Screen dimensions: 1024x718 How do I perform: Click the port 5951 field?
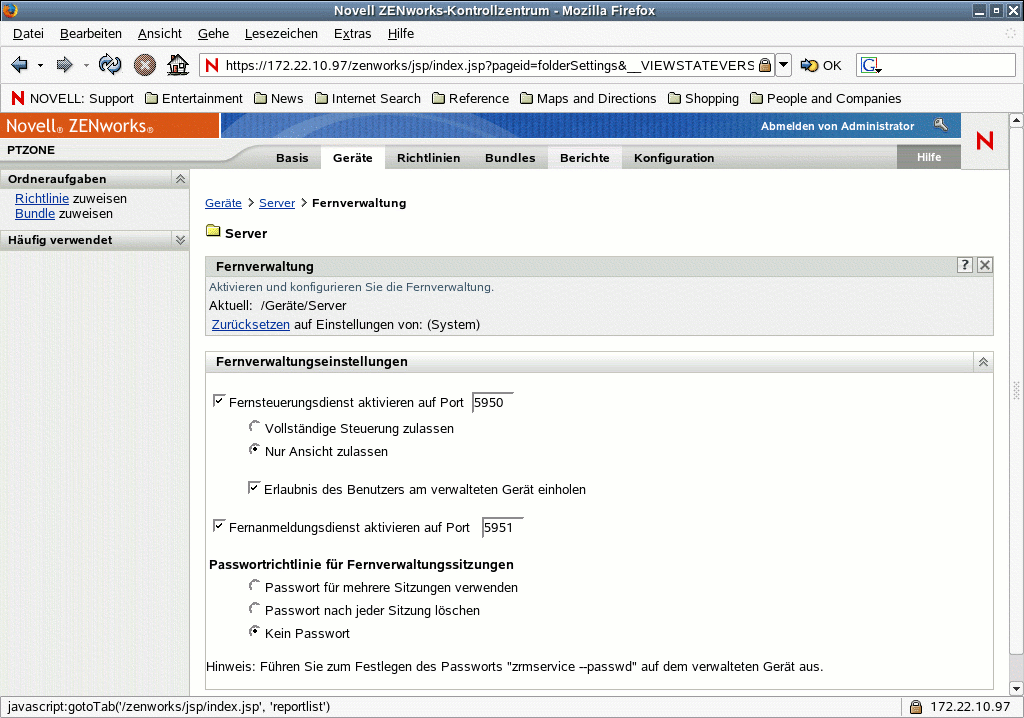pyautogui.click(x=503, y=527)
